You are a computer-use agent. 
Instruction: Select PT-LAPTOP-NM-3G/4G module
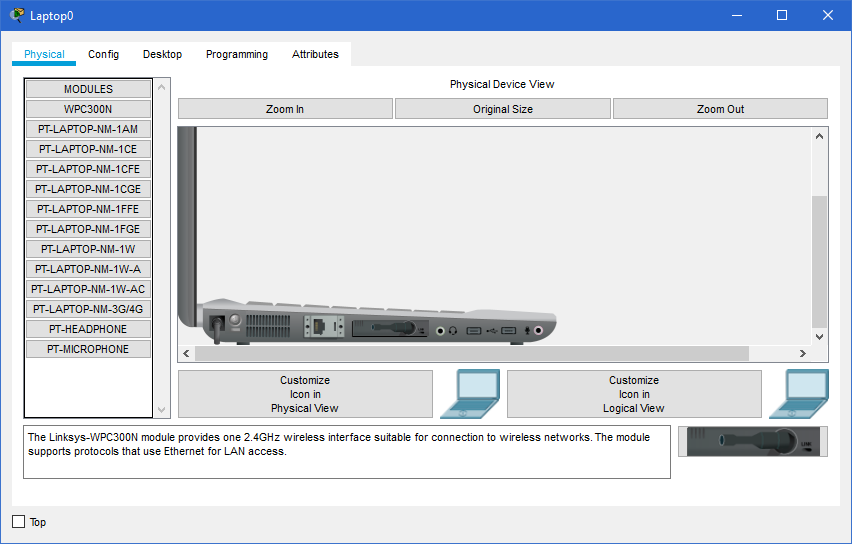[x=88, y=309]
